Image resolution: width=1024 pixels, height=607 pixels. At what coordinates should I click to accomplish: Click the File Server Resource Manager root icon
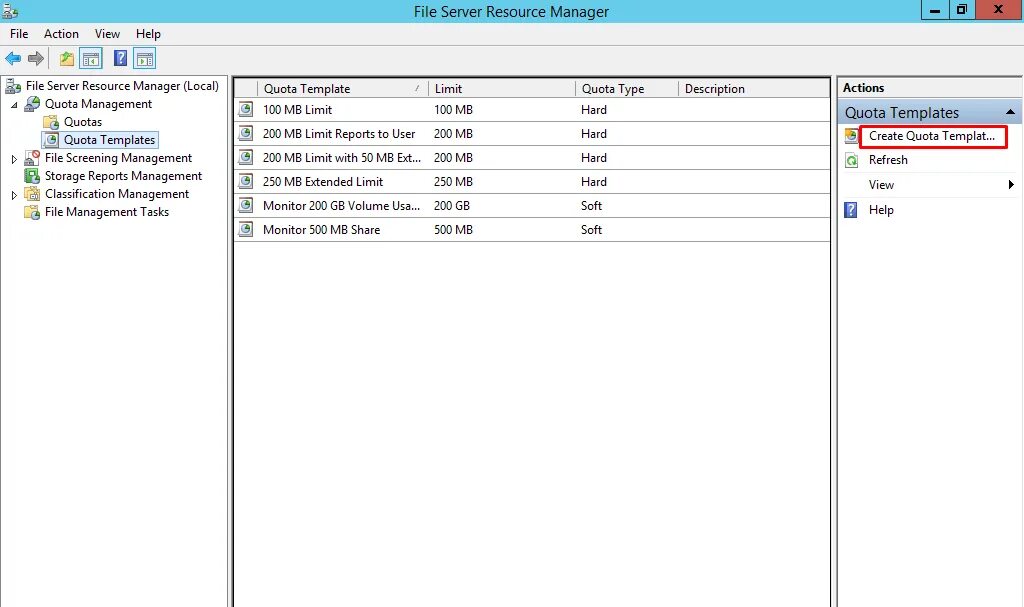pyautogui.click(x=13, y=86)
